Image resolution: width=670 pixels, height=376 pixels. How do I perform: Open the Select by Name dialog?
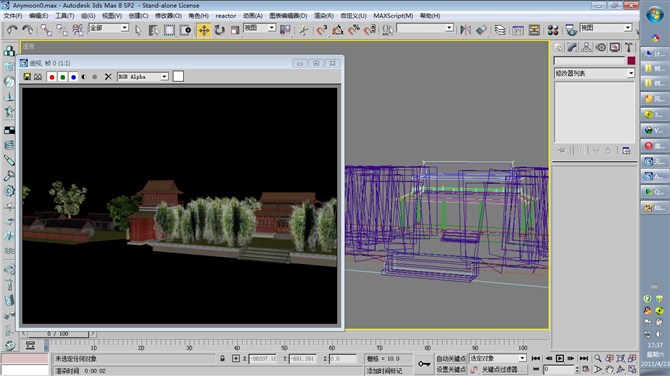tap(153, 30)
